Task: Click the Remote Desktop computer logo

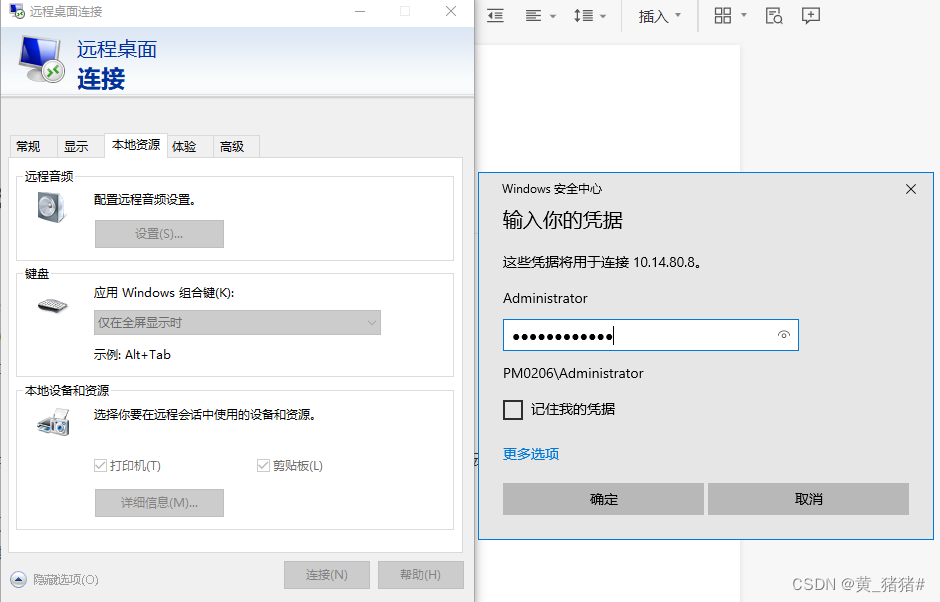Action: (41, 59)
